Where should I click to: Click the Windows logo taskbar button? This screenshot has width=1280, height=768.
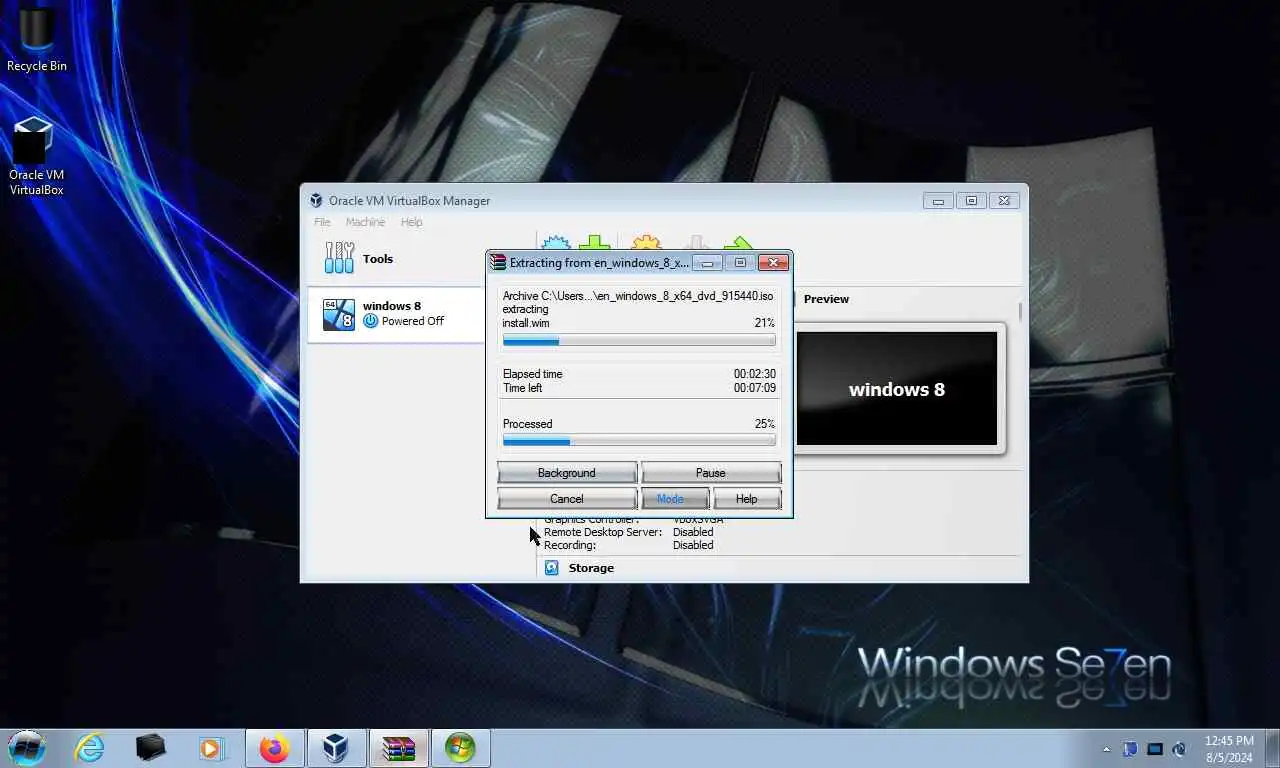click(x=460, y=748)
